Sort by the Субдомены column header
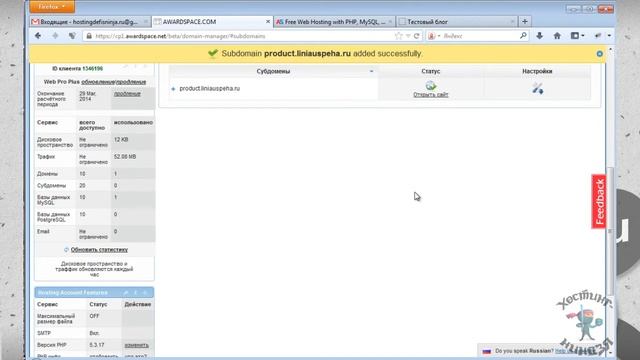 [x=273, y=71]
